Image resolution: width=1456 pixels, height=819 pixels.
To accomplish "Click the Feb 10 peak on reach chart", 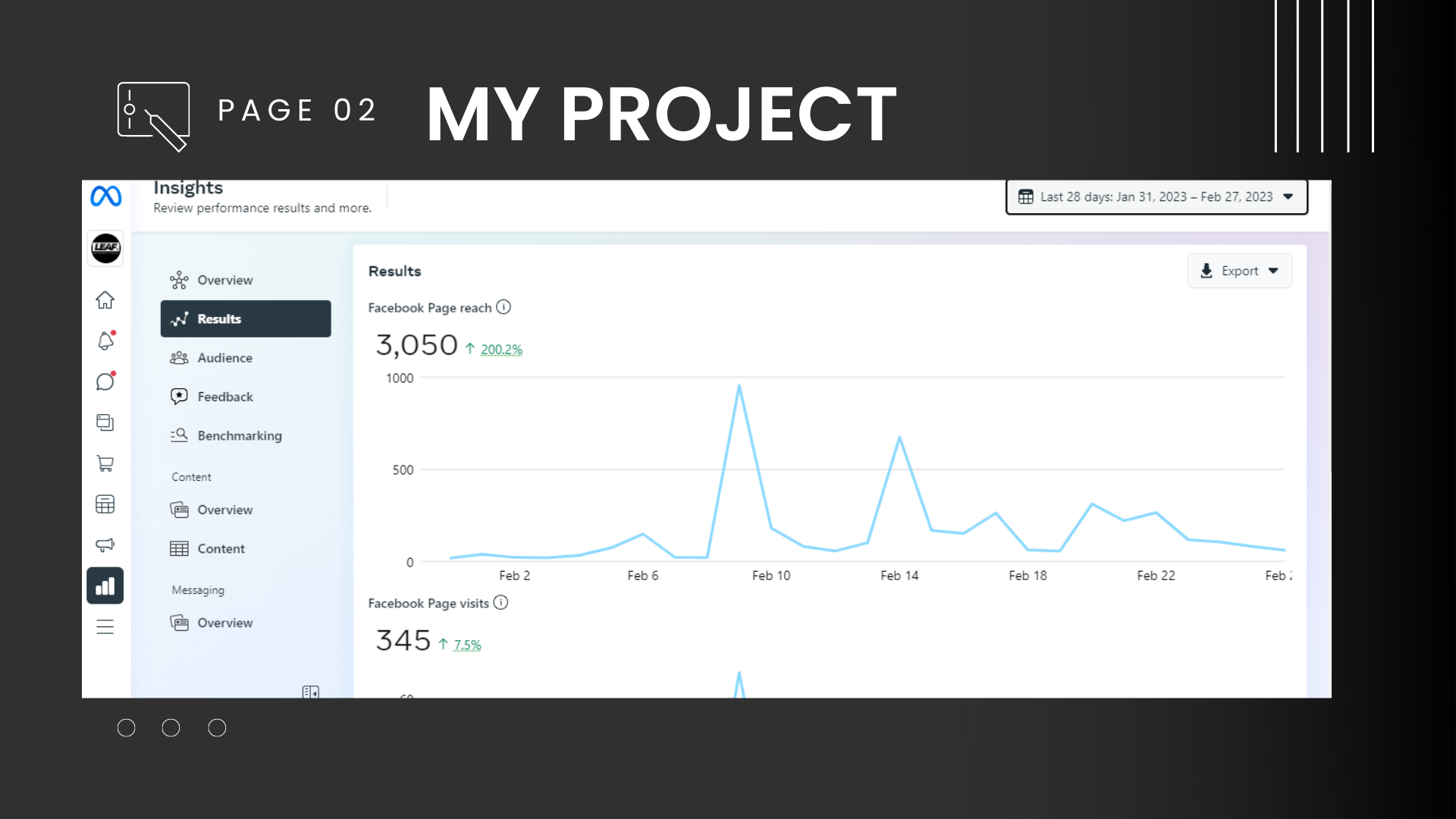I will (739, 387).
